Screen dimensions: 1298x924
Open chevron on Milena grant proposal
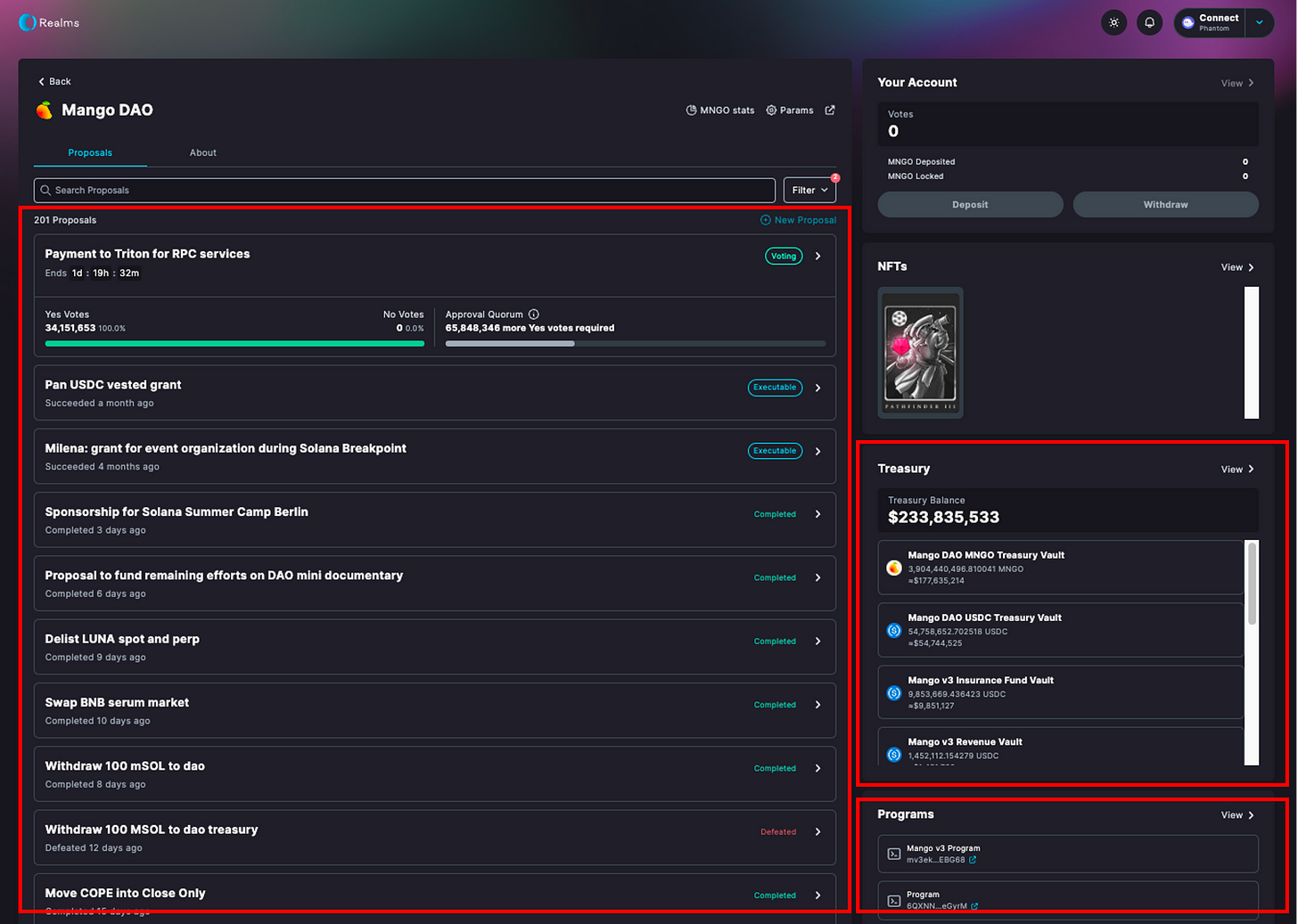[817, 451]
